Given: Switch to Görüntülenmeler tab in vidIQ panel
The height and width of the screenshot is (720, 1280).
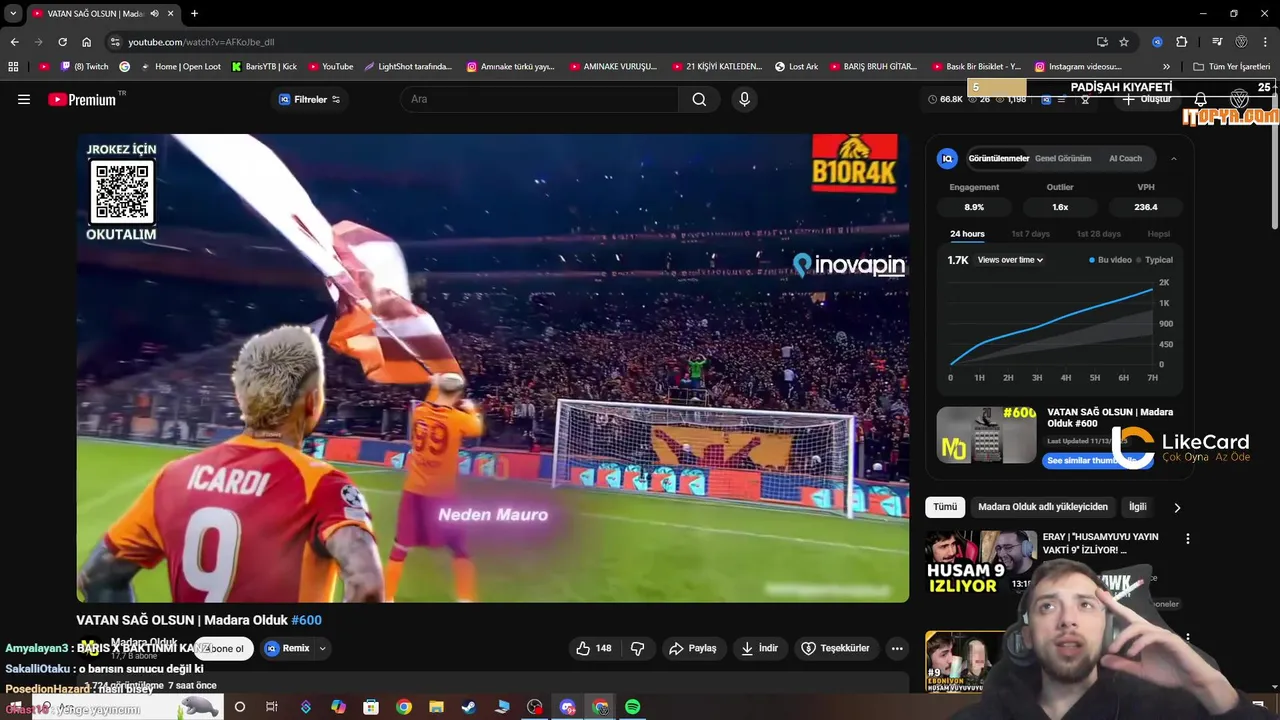Looking at the screenshot, I should 998,158.
